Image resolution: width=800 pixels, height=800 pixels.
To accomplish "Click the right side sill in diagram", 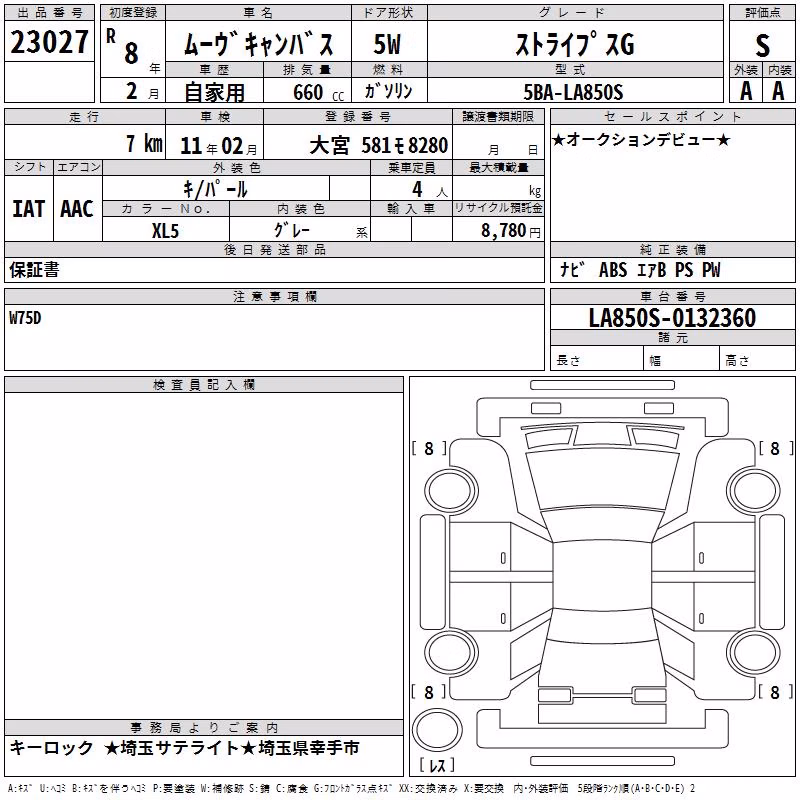I will [772, 572].
